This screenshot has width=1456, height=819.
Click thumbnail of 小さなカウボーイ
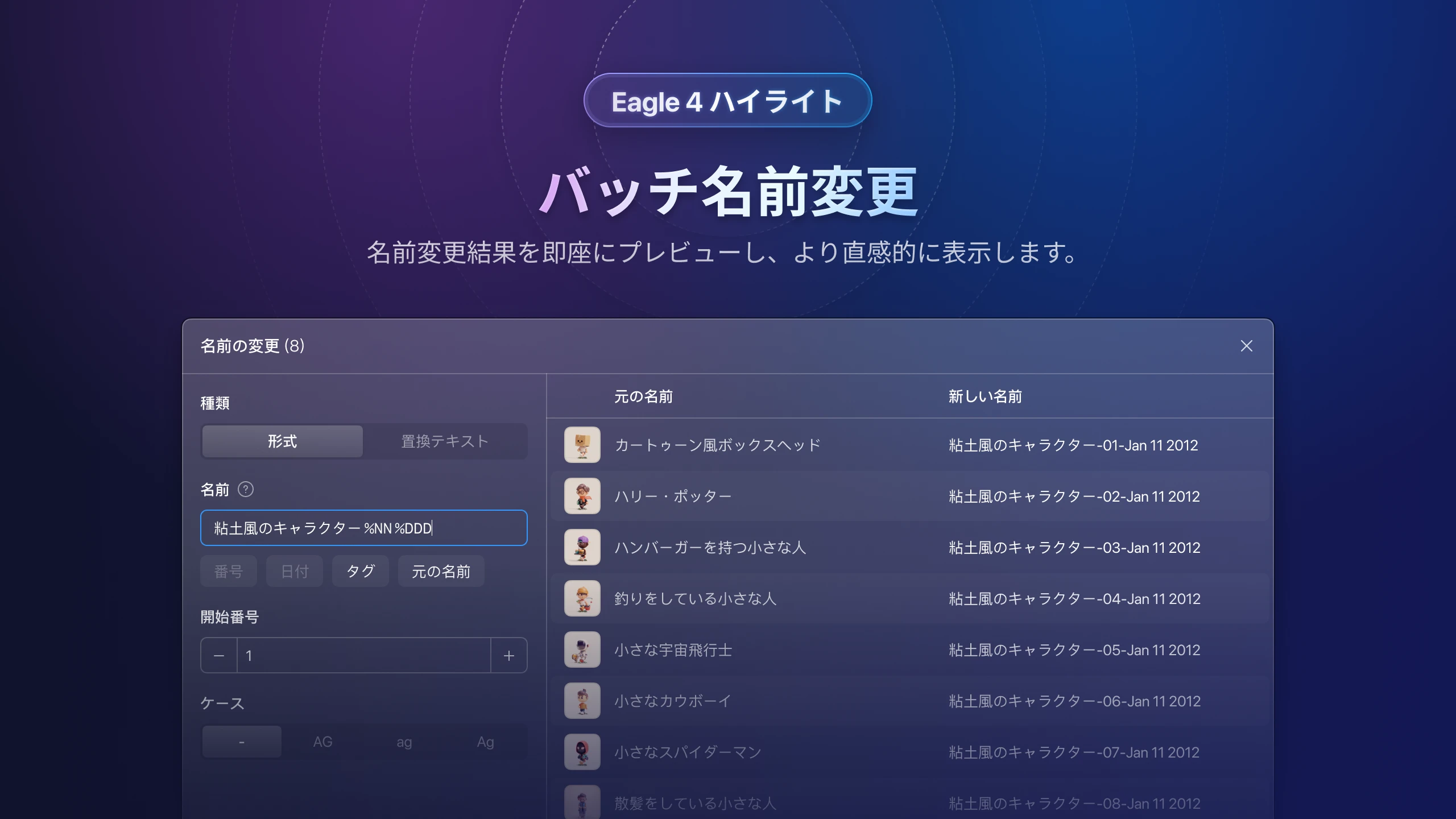(582, 701)
